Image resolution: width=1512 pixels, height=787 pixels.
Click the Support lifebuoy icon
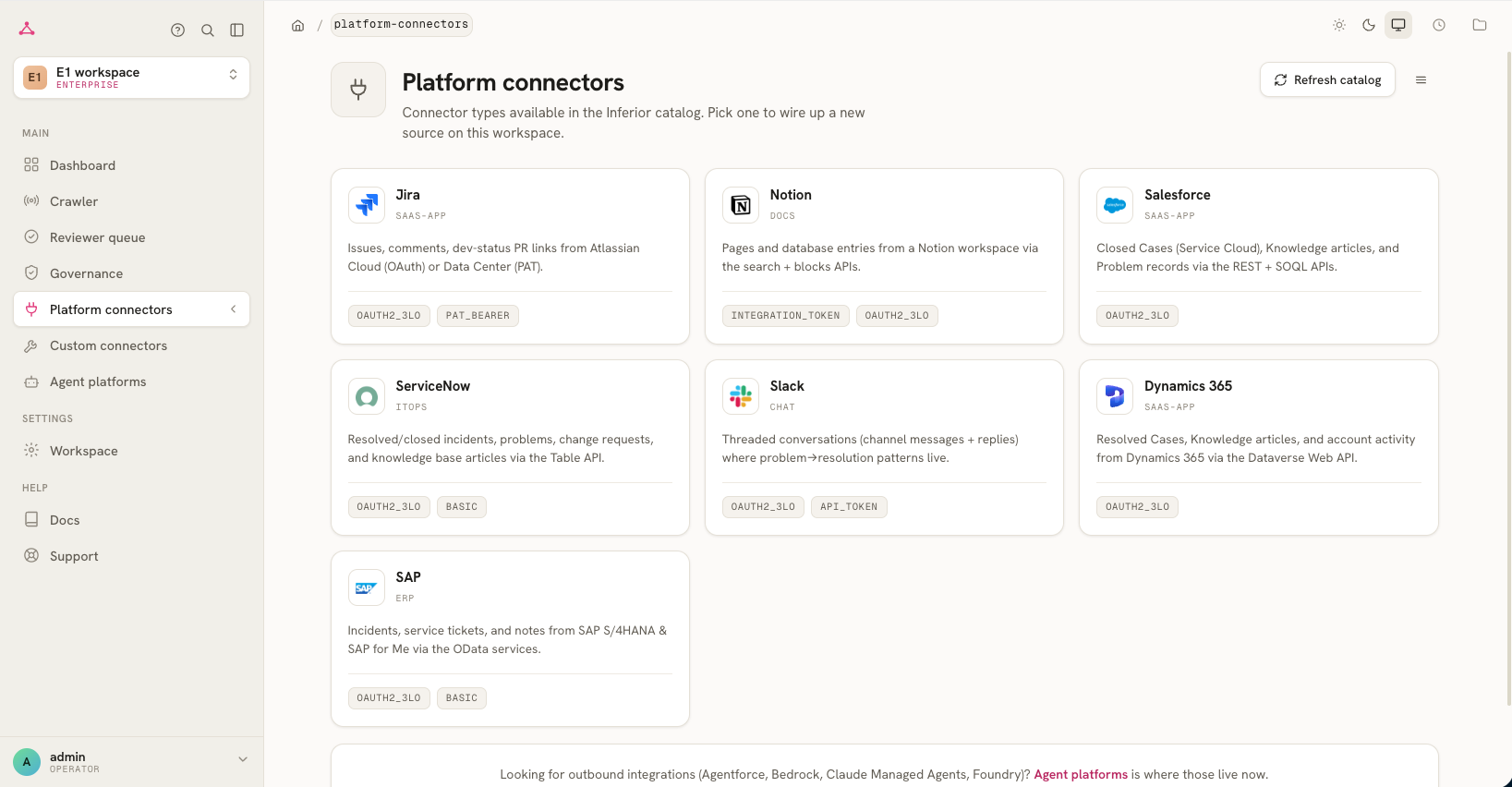[x=31, y=556]
